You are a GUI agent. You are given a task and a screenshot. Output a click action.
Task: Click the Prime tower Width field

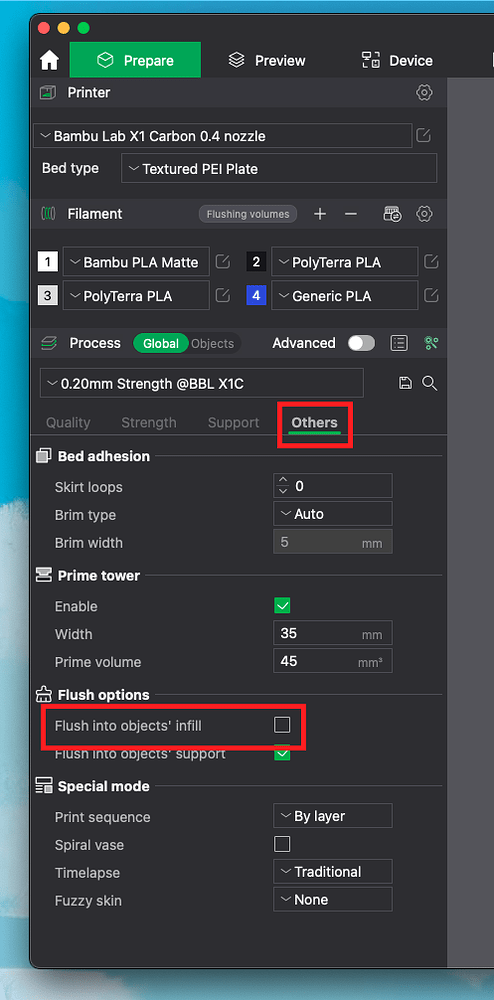point(333,633)
